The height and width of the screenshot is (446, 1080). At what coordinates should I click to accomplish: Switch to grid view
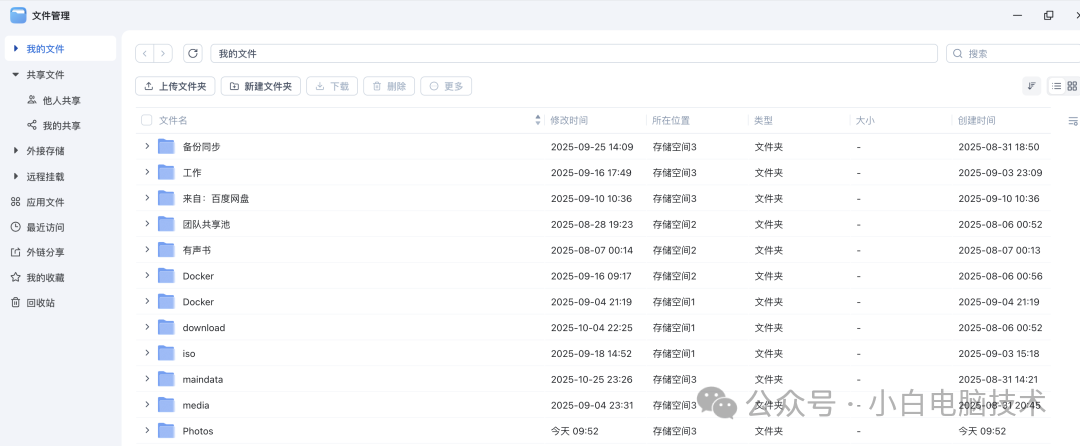click(1072, 86)
